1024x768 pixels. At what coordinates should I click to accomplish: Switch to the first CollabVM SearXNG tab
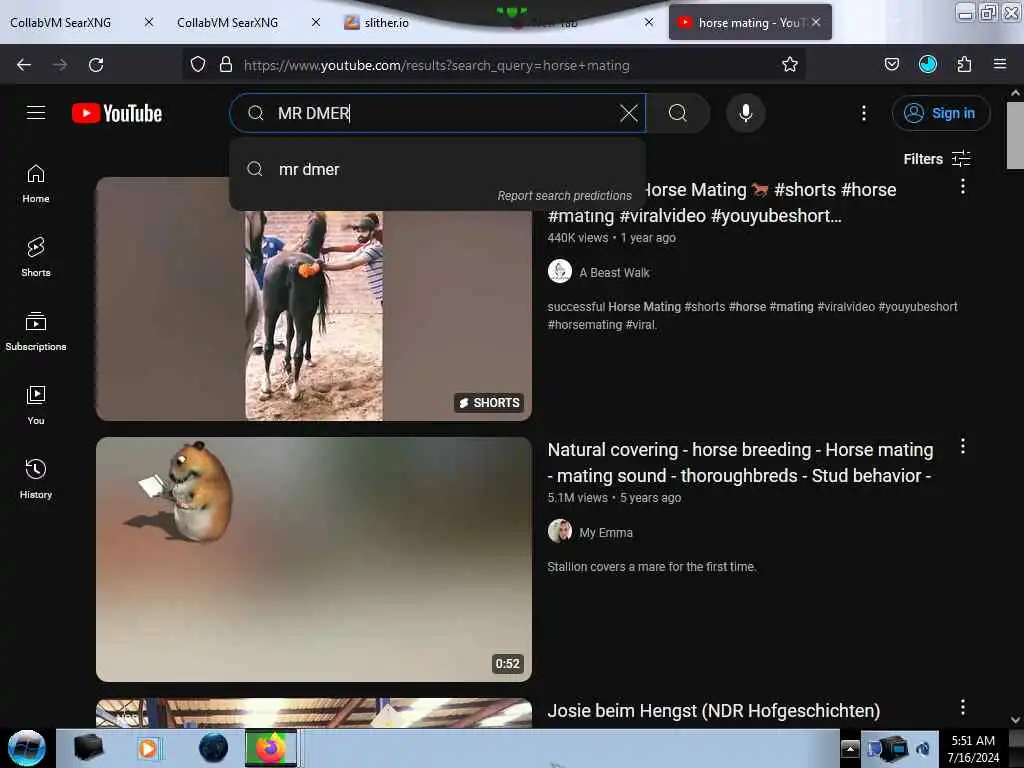tap(61, 23)
